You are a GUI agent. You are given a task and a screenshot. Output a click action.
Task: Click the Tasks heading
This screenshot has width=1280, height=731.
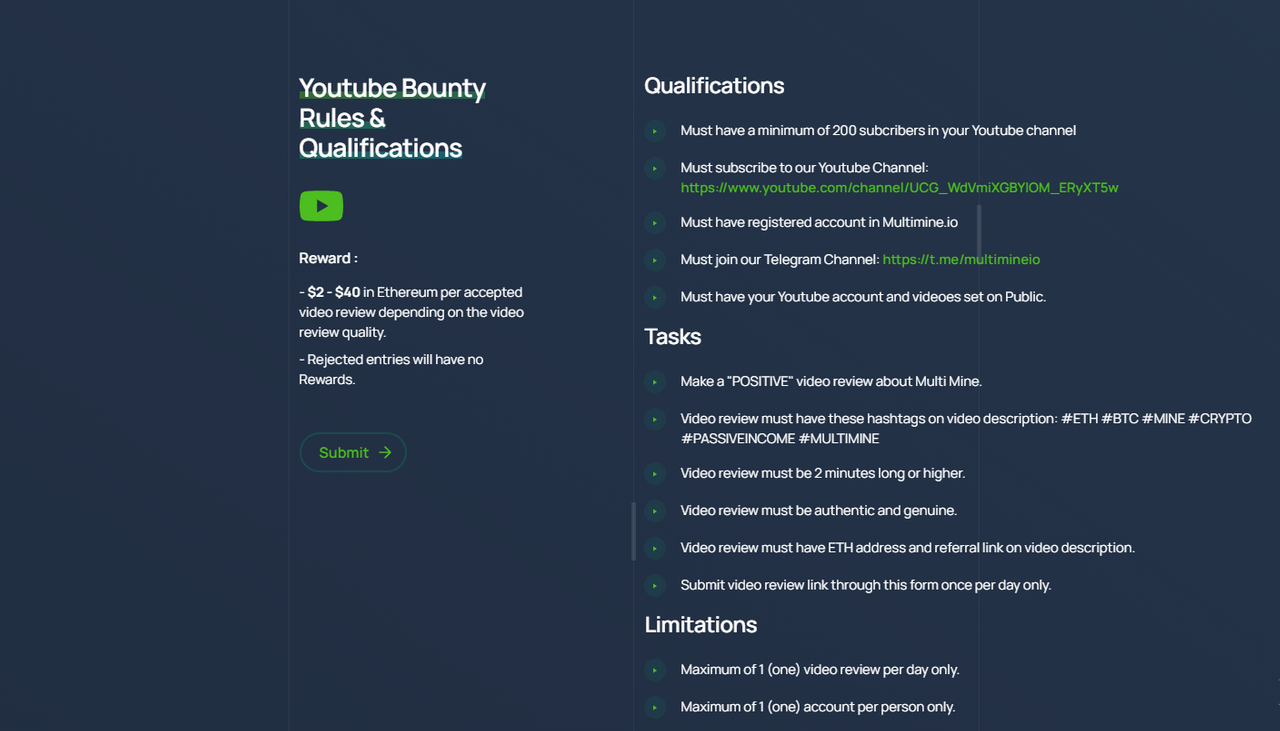click(x=673, y=336)
